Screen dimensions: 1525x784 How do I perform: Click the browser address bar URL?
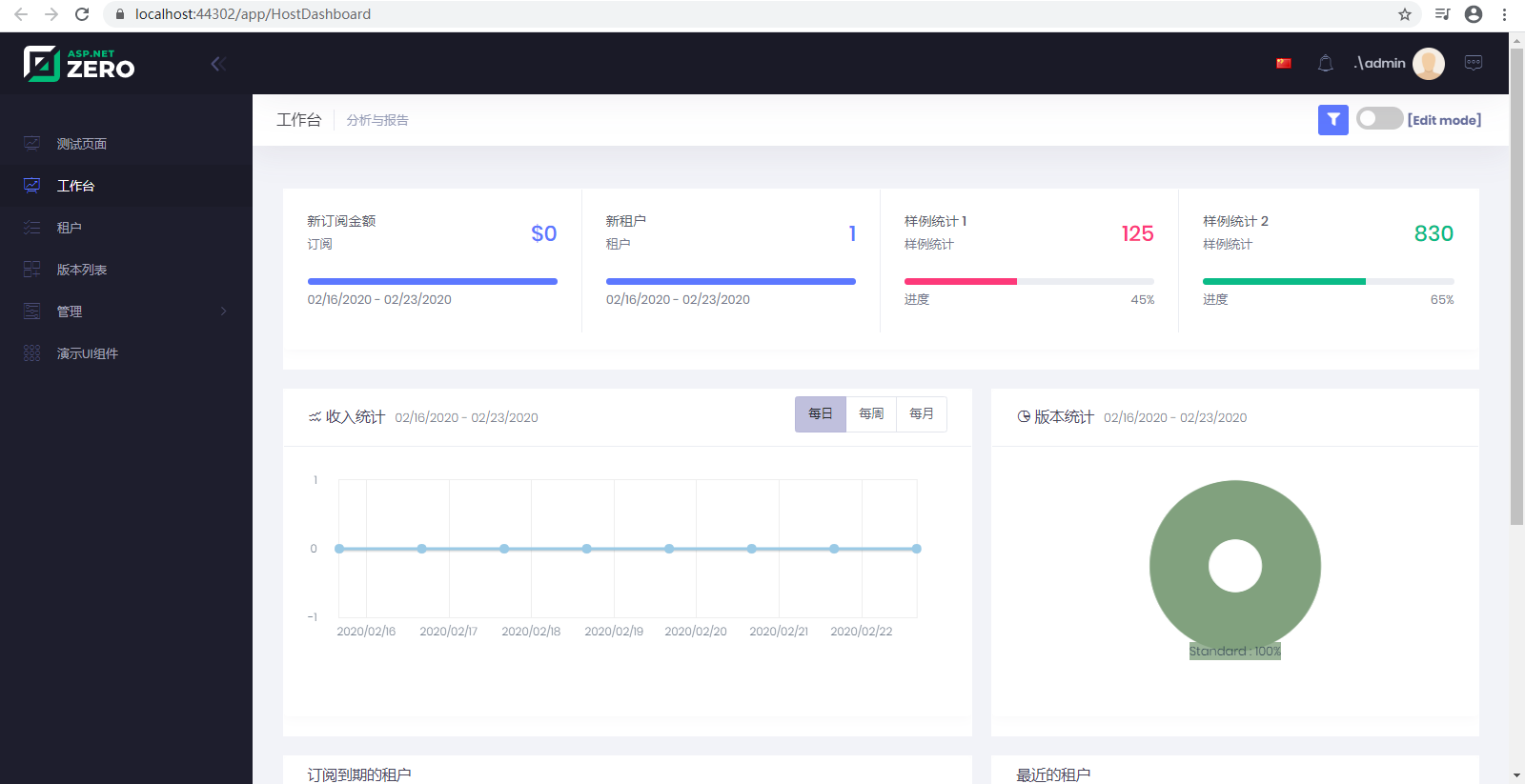[253, 14]
